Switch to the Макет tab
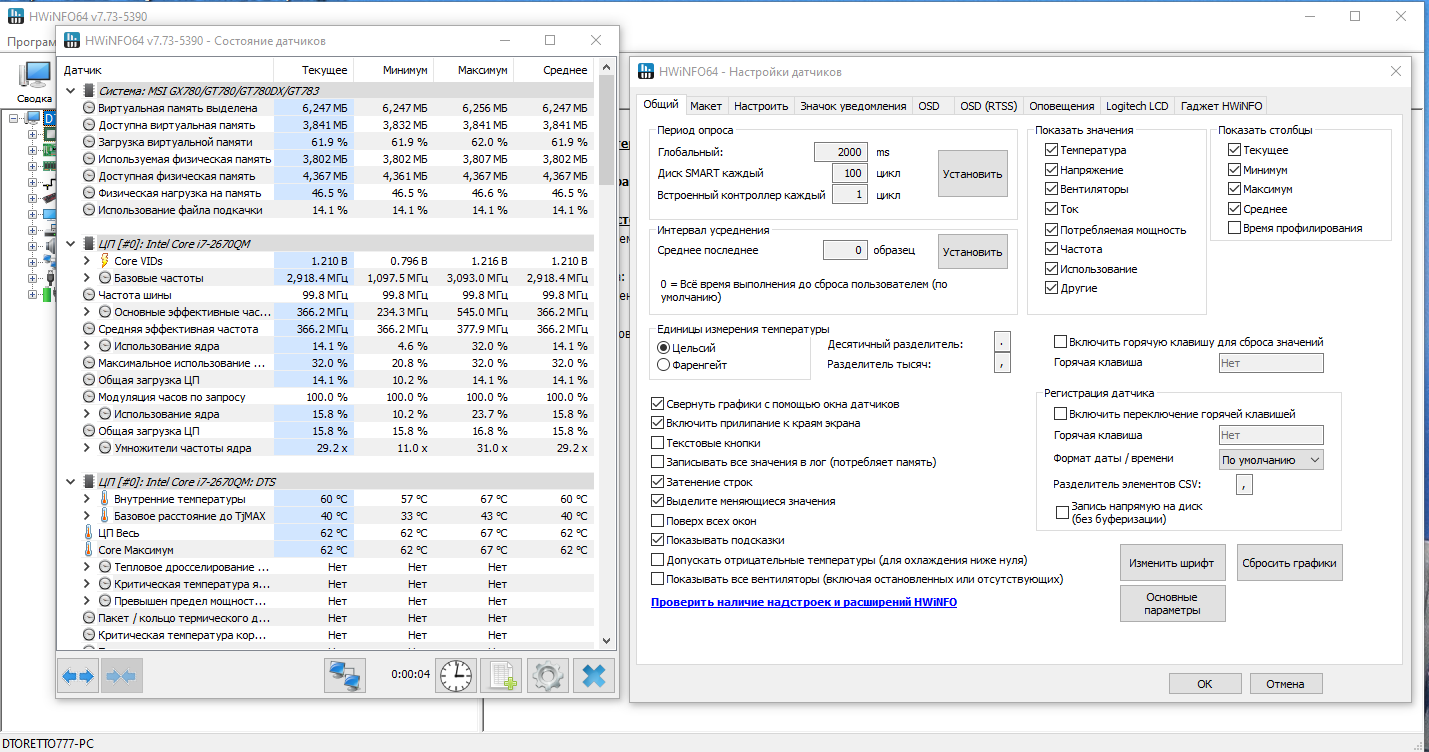Image resolution: width=1429 pixels, height=752 pixels. (706, 106)
